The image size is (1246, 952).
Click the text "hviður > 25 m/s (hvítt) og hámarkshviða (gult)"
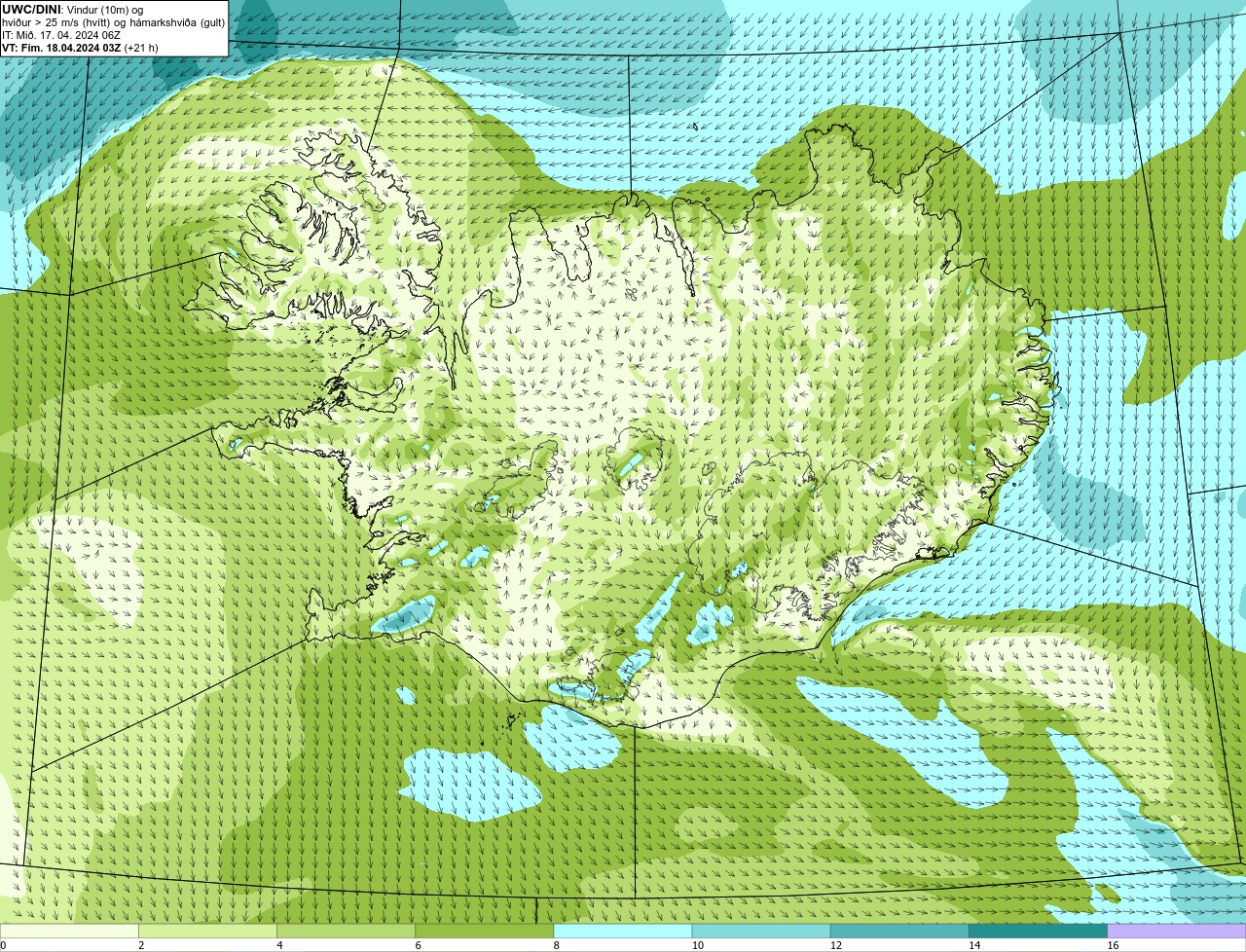(113, 22)
